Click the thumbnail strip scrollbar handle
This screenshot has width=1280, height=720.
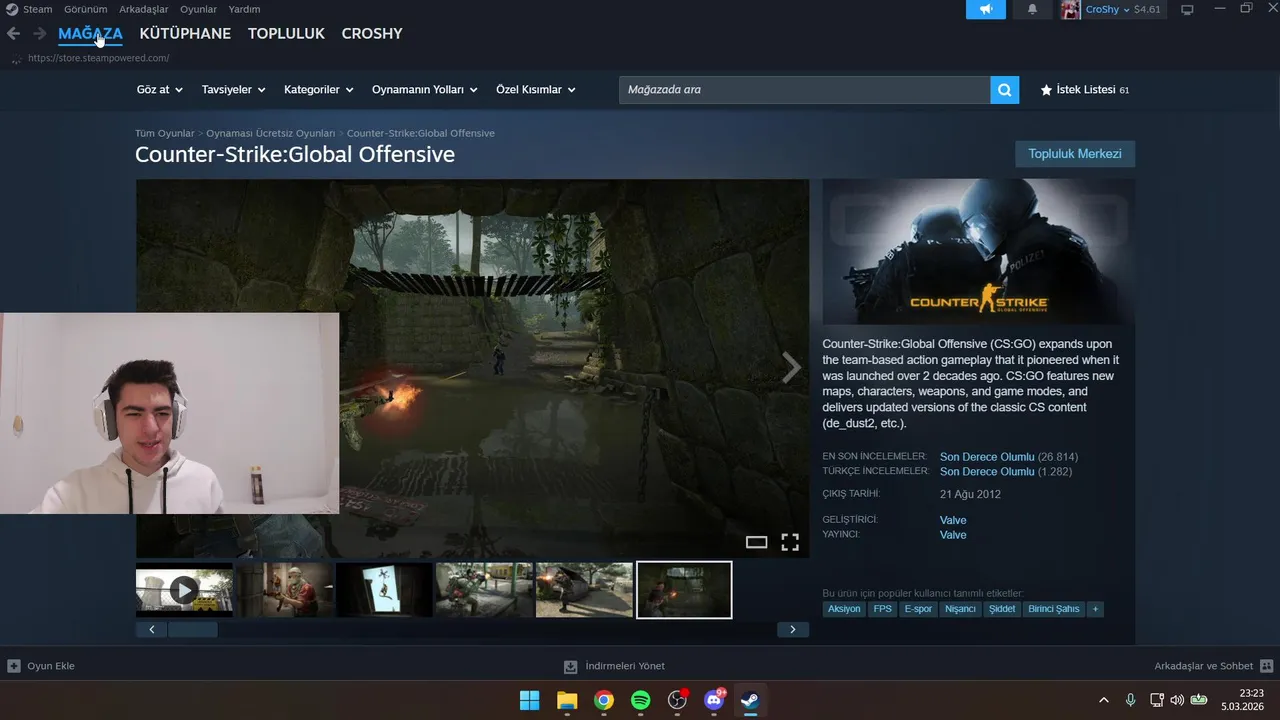coord(192,629)
